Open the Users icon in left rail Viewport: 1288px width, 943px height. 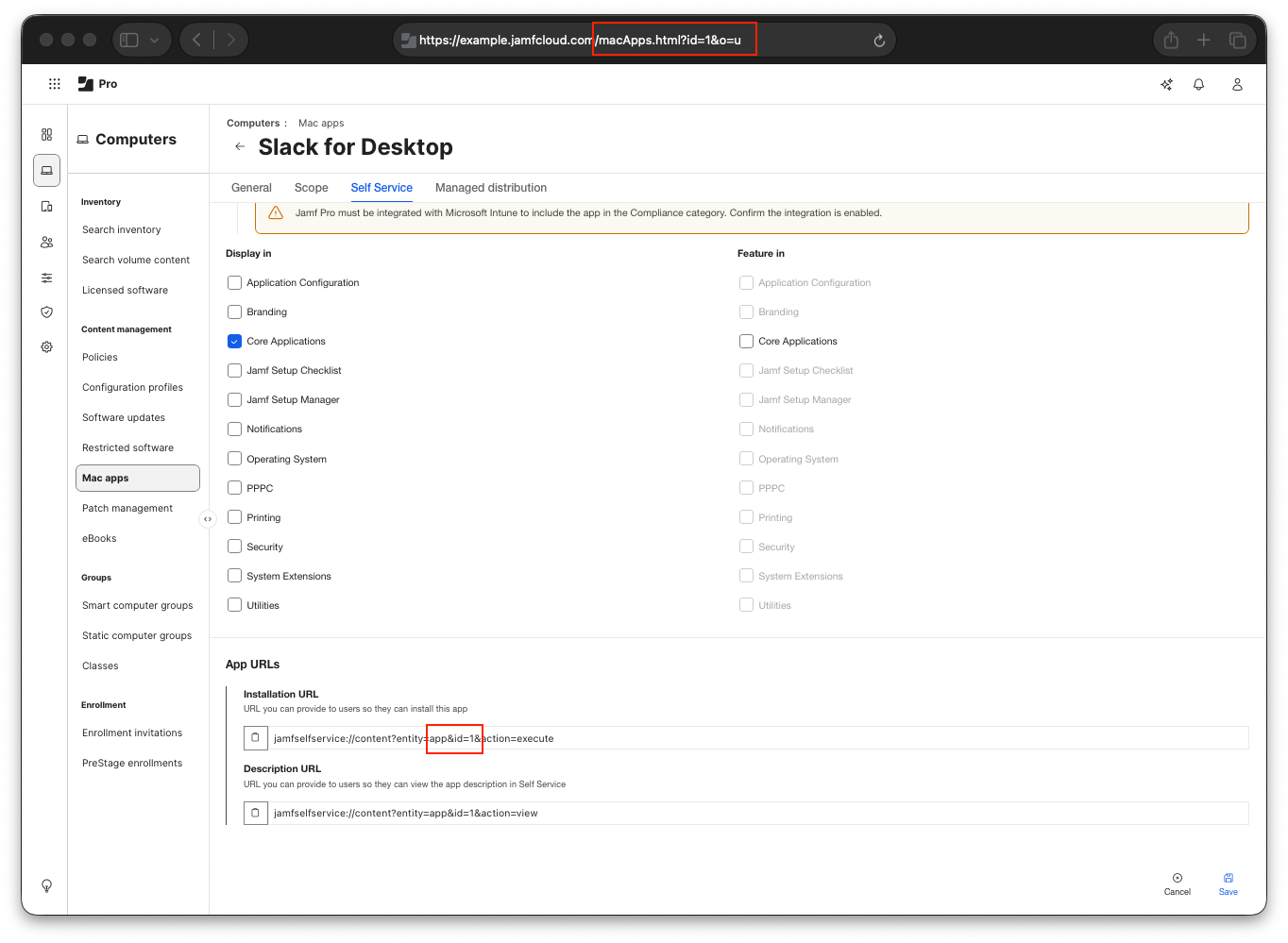(x=46, y=242)
